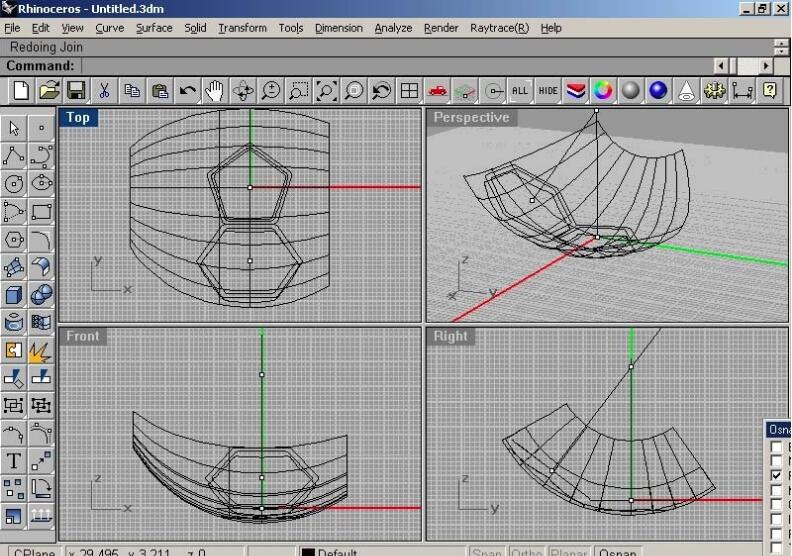The height and width of the screenshot is (556, 792).
Task: Click the Undo arrow icon
Action: point(187,91)
